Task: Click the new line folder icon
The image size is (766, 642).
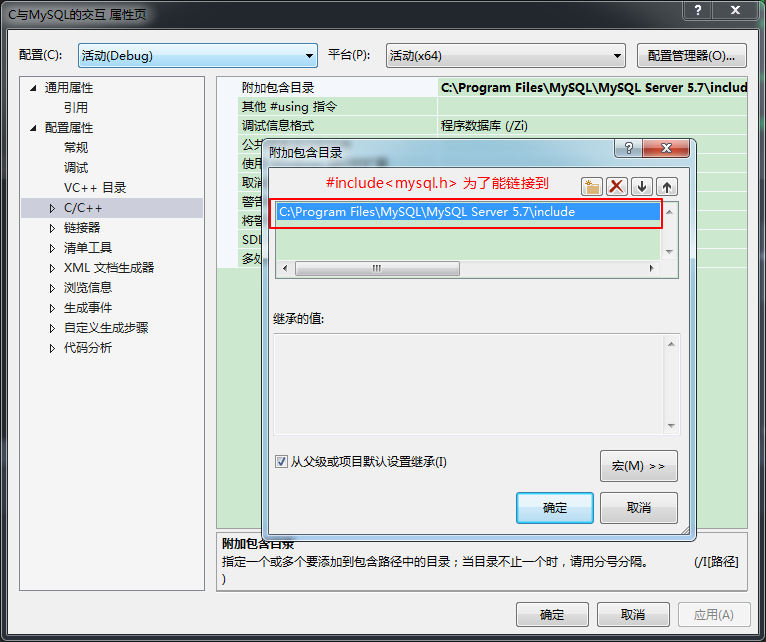Action: [x=593, y=187]
